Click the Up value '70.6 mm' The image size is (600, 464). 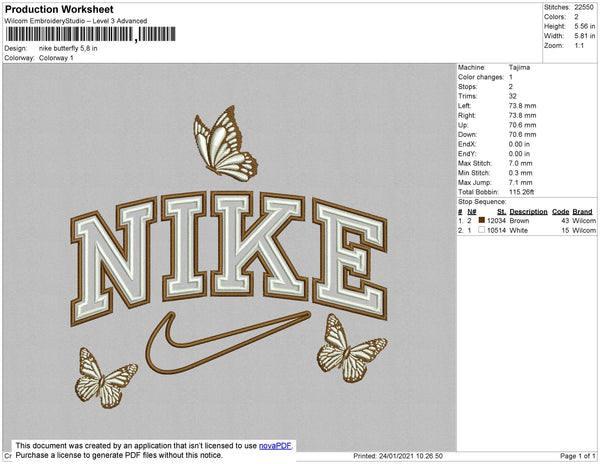tap(522, 125)
